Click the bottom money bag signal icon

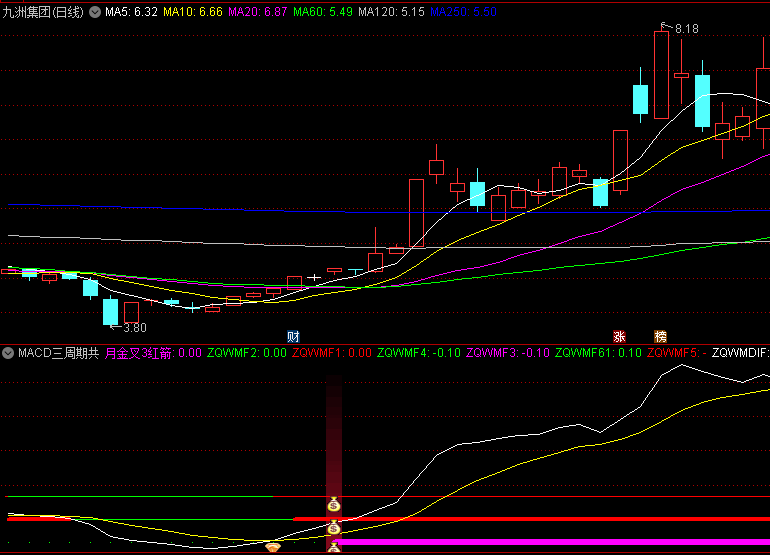(x=334, y=546)
